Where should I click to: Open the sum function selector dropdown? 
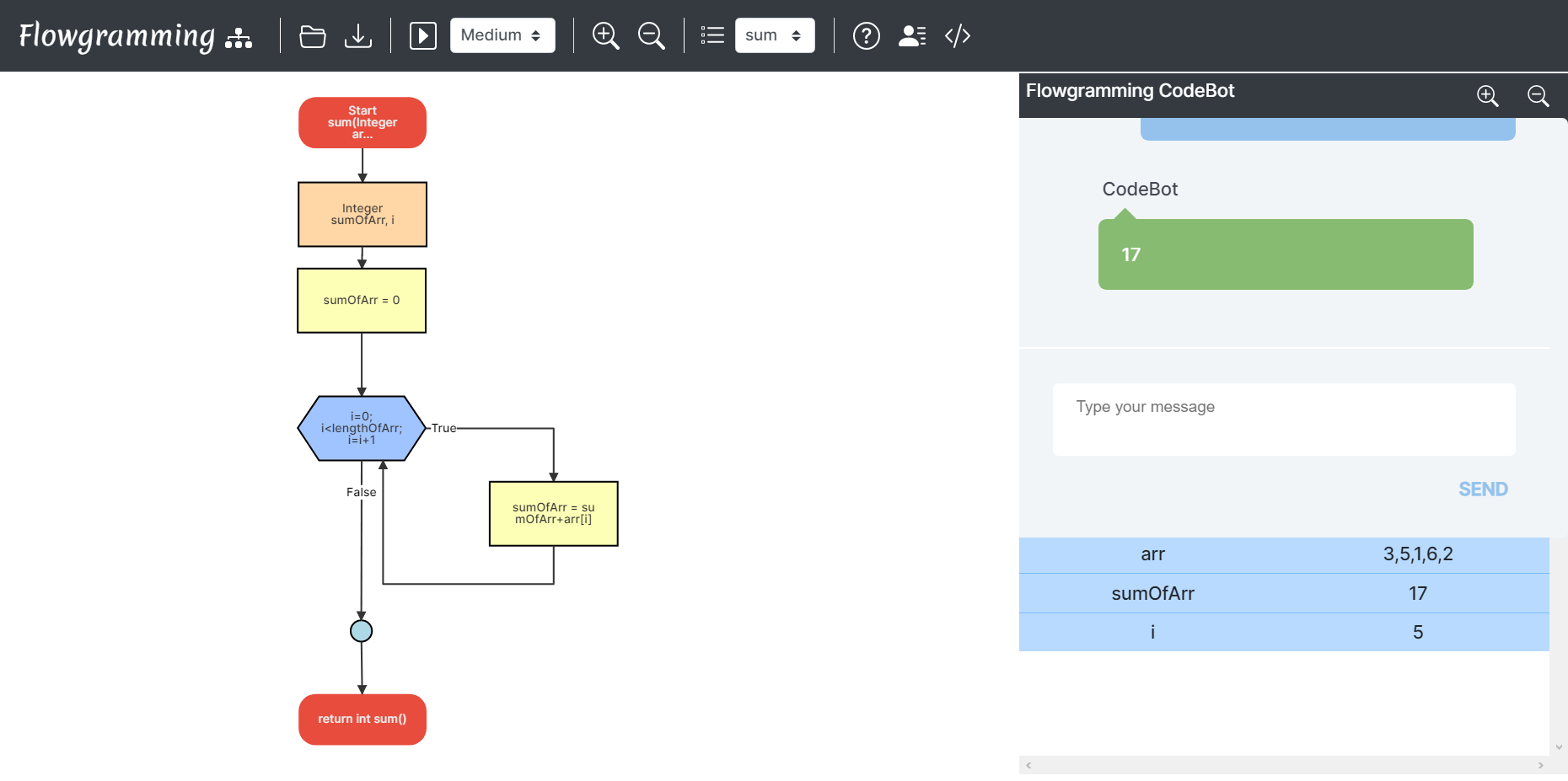(x=774, y=35)
